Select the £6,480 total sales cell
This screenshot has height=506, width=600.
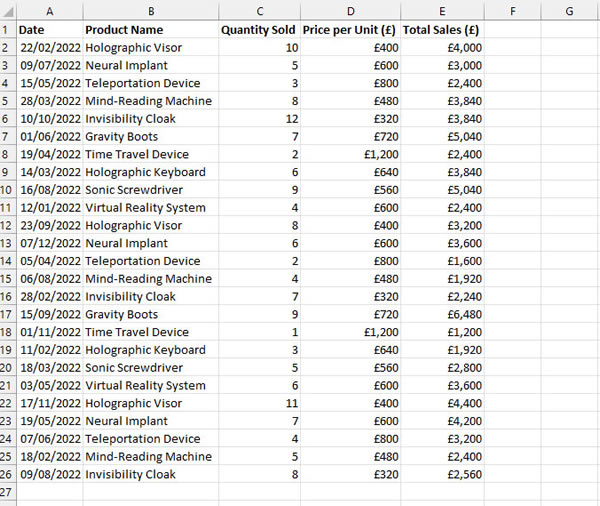[x=442, y=314]
